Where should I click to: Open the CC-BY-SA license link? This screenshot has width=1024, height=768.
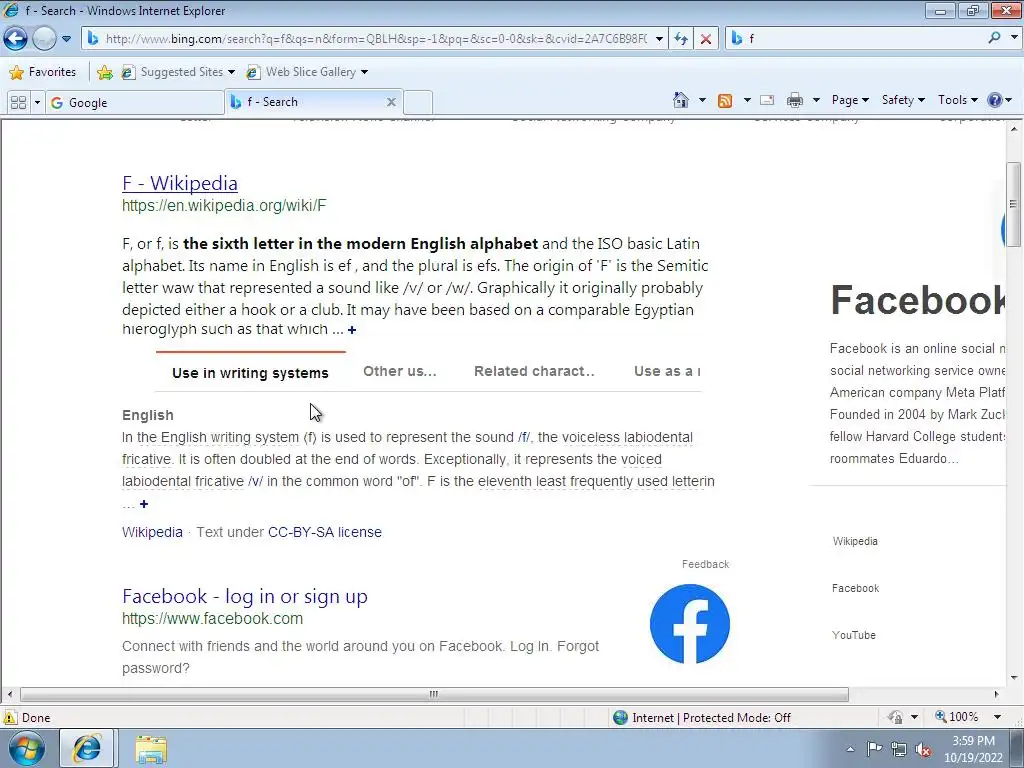(x=325, y=532)
